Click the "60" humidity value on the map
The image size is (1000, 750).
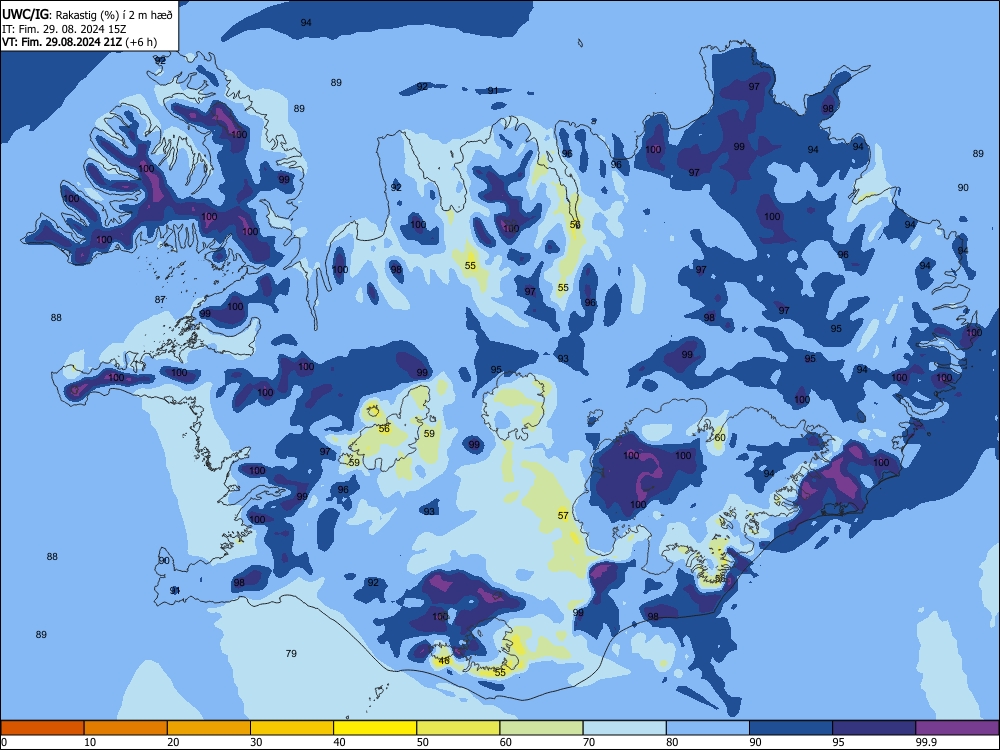pos(719,438)
